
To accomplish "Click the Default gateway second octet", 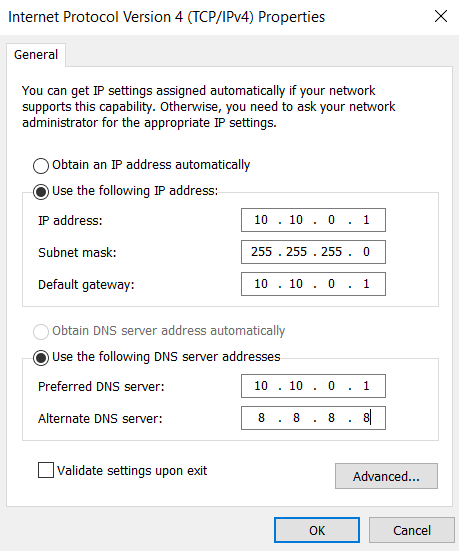I will tap(296, 284).
